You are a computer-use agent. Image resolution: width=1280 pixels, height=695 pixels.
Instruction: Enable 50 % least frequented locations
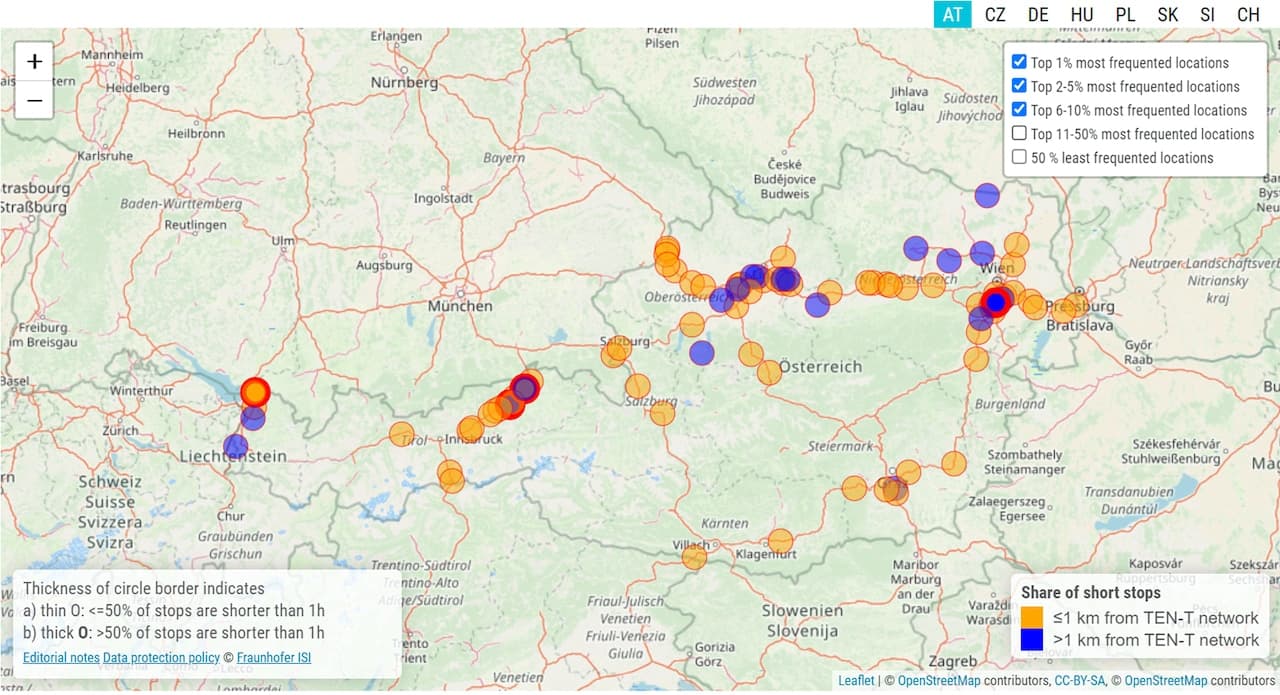pyautogui.click(x=1019, y=157)
